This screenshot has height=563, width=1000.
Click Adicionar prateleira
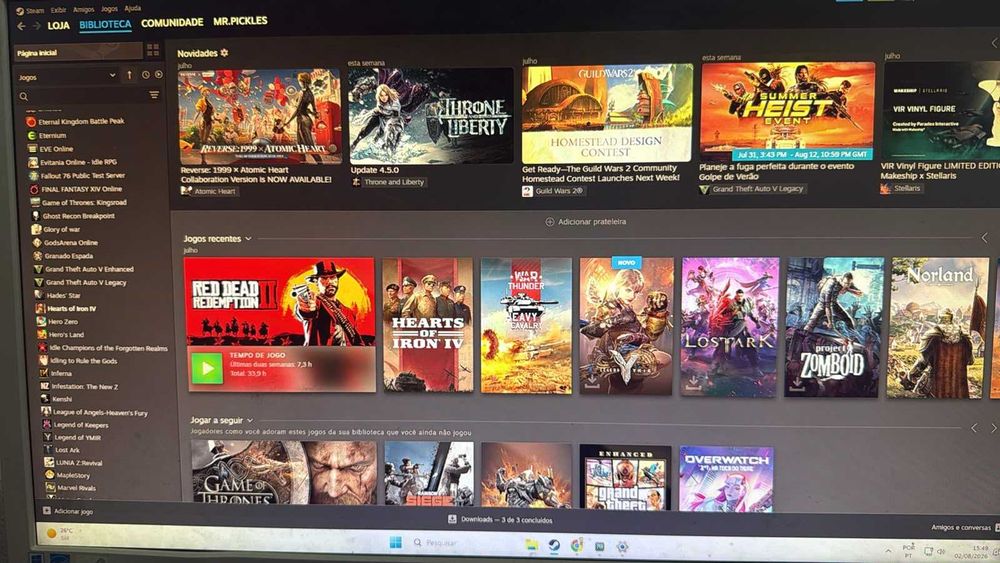(x=586, y=222)
